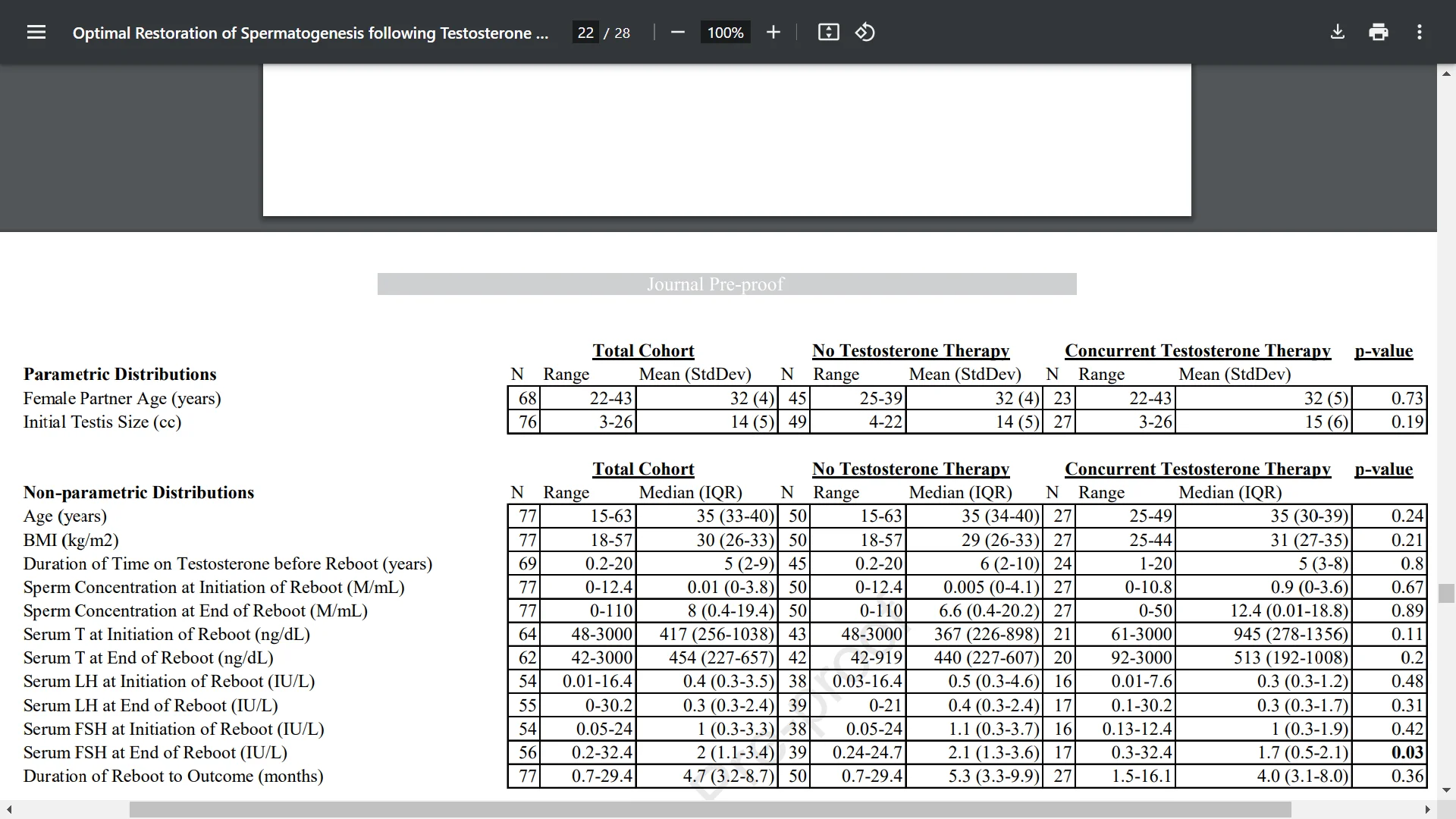
Task: Click the 'BMI (kg/m2)' row label
Action: [71, 540]
